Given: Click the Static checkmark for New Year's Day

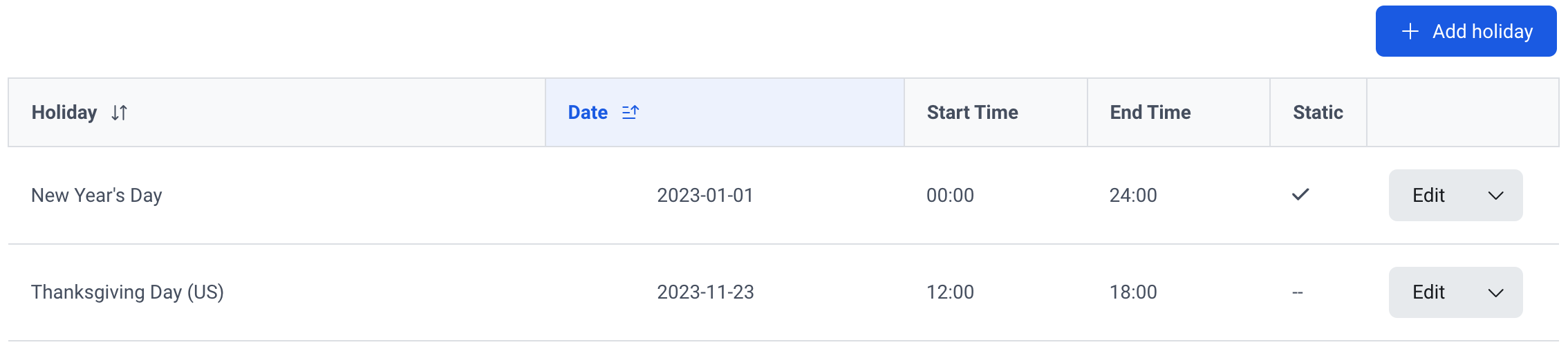Looking at the screenshot, I should point(1300,195).
